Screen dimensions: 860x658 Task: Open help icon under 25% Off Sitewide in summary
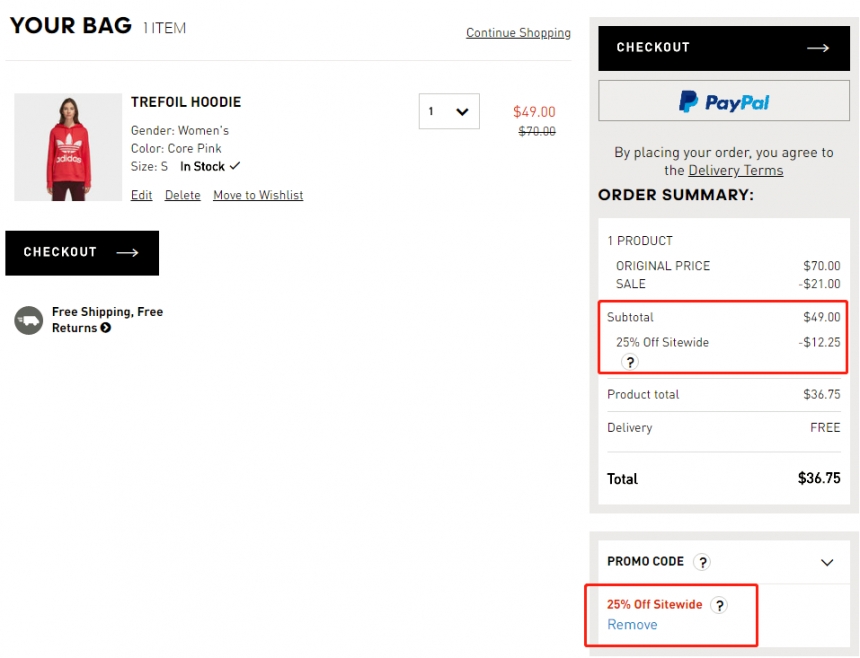tap(630, 362)
